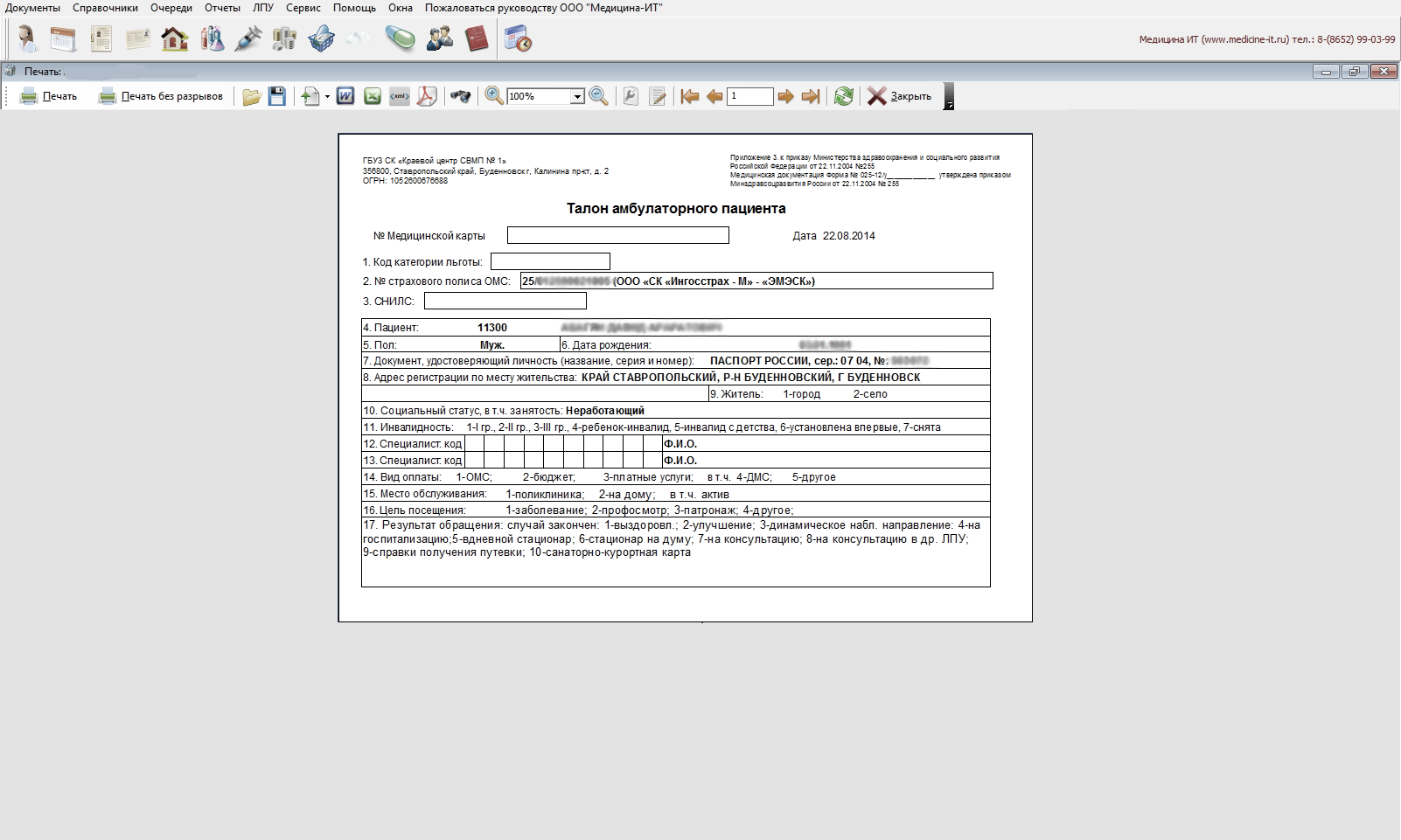Go to the next page
Viewport: 1401px width, 840px height.
[785, 96]
